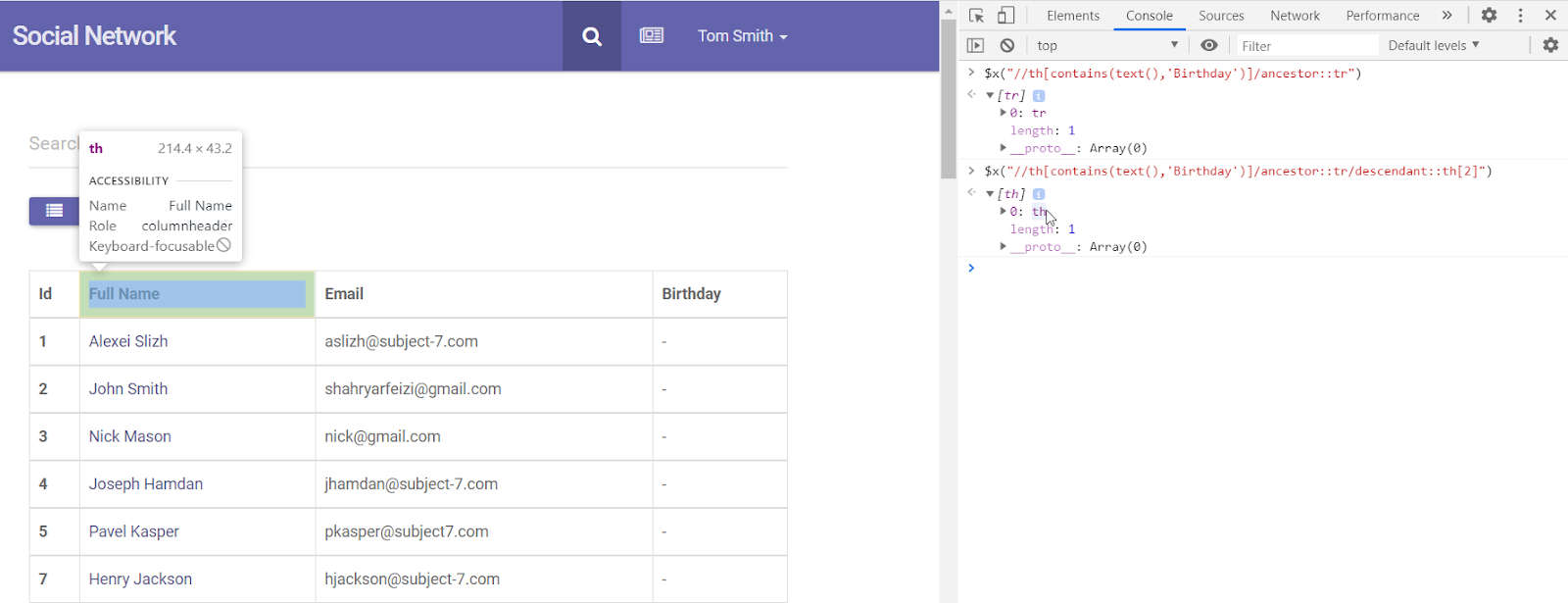The image size is (1568, 603).
Task: Expand more DevTools tabs chevron
Action: (1446, 16)
